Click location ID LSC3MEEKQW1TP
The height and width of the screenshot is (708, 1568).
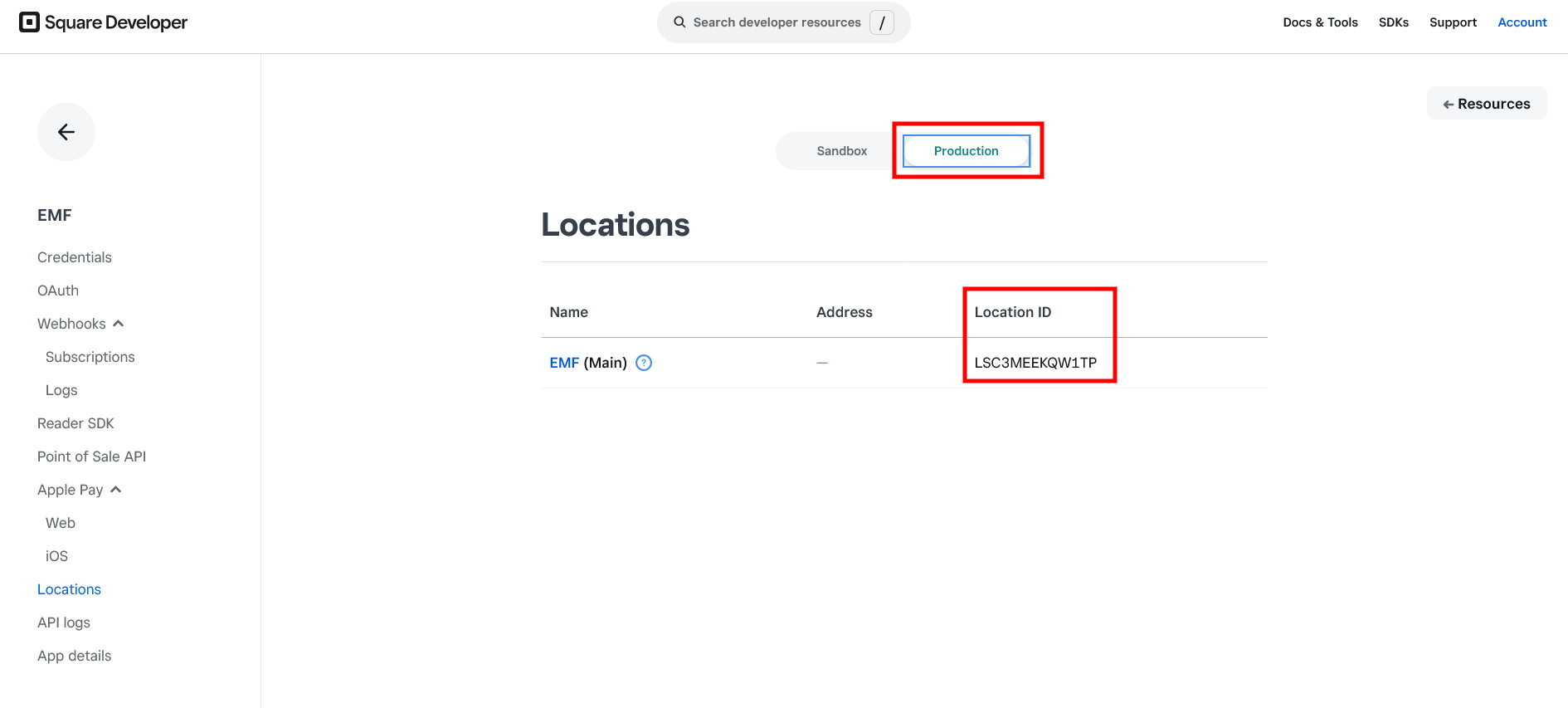point(1035,363)
